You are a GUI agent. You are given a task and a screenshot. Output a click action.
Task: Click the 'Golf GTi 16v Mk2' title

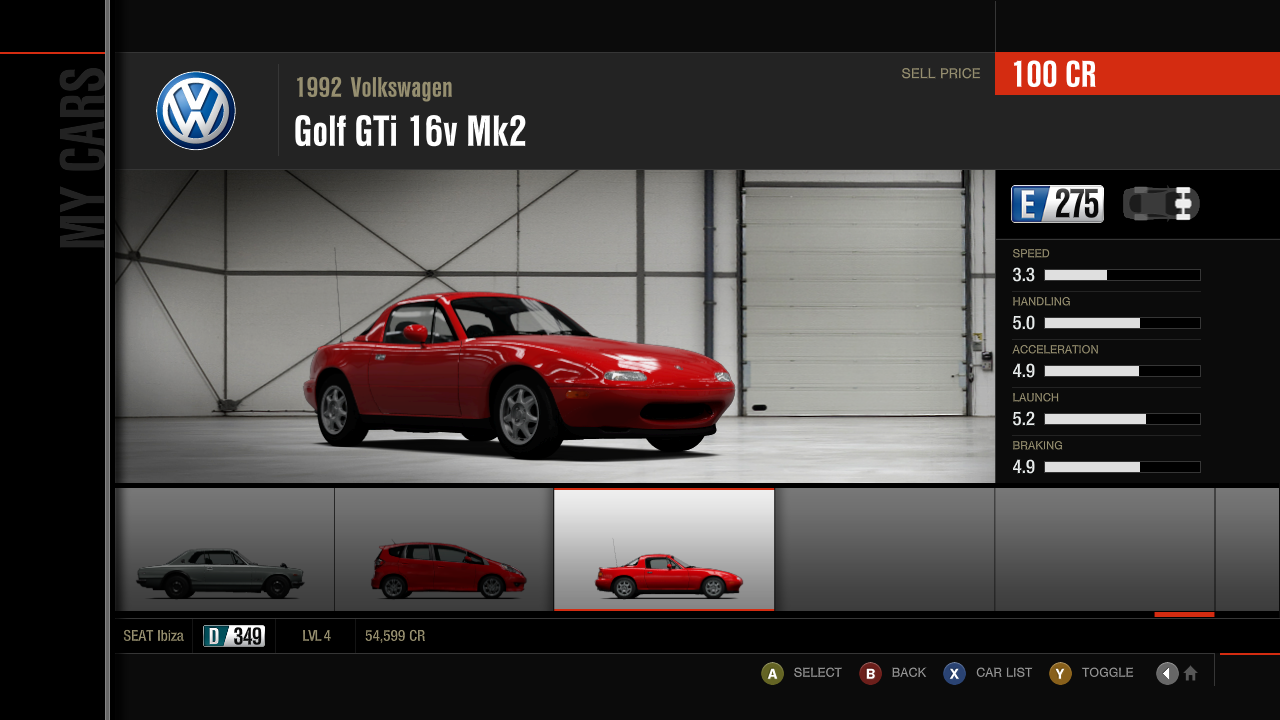410,131
